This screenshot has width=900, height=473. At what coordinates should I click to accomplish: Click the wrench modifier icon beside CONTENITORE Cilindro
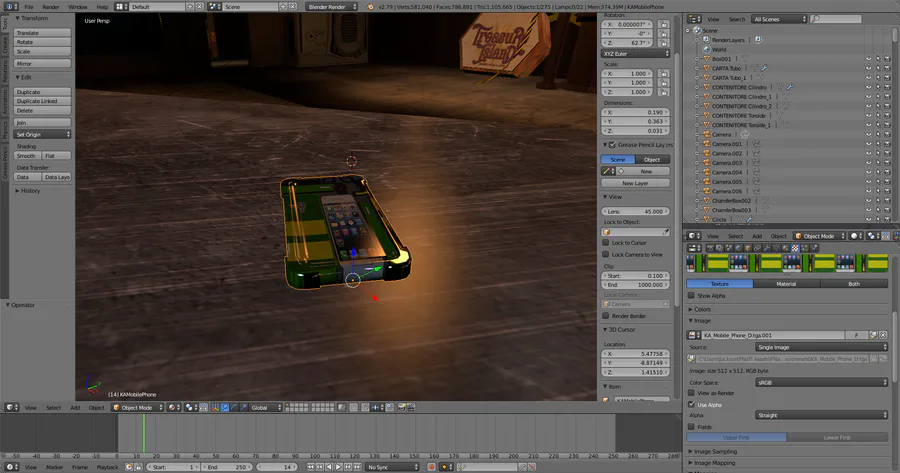point(790,87)
